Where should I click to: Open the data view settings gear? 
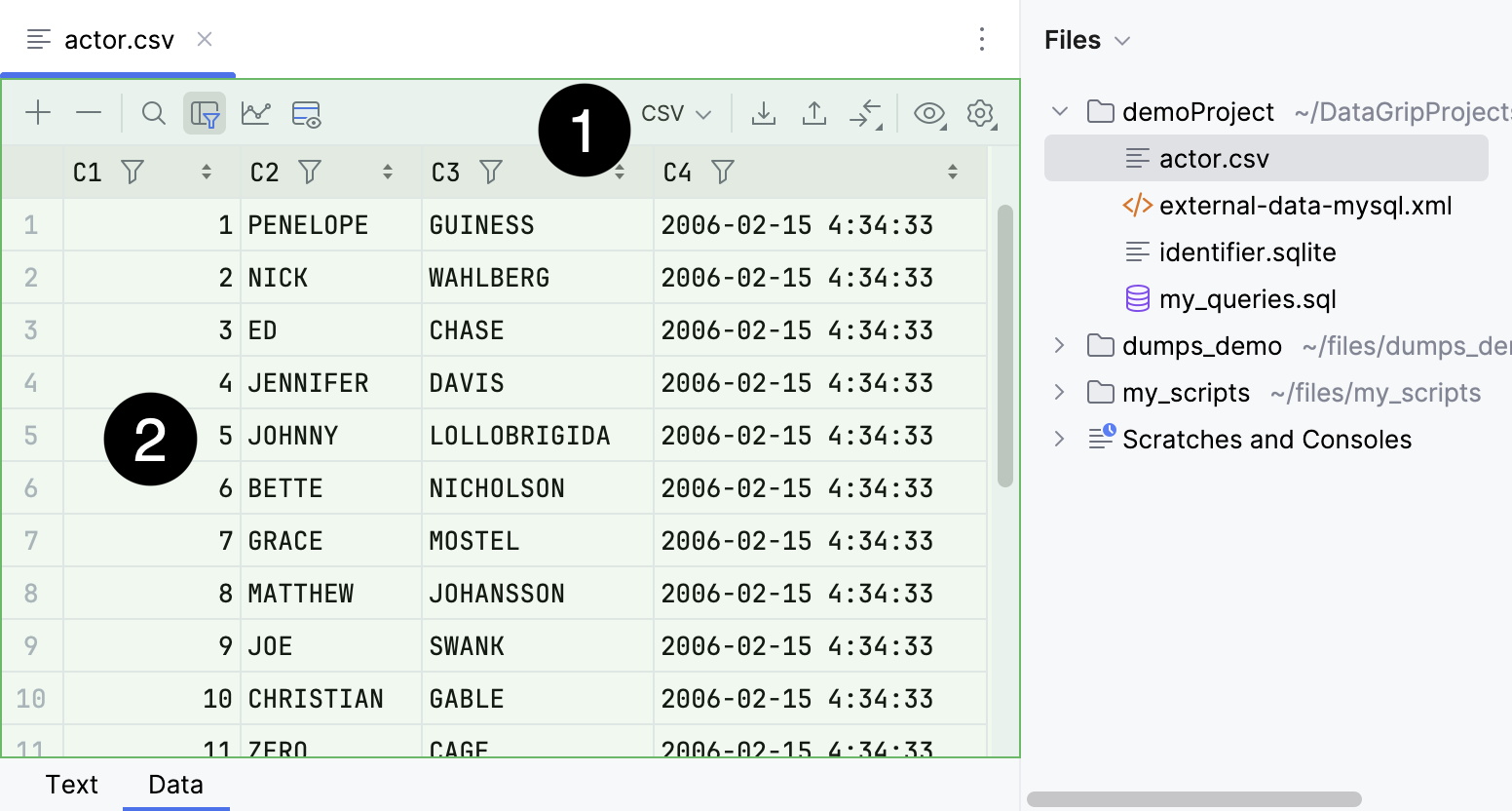click(x=981, y=113)
